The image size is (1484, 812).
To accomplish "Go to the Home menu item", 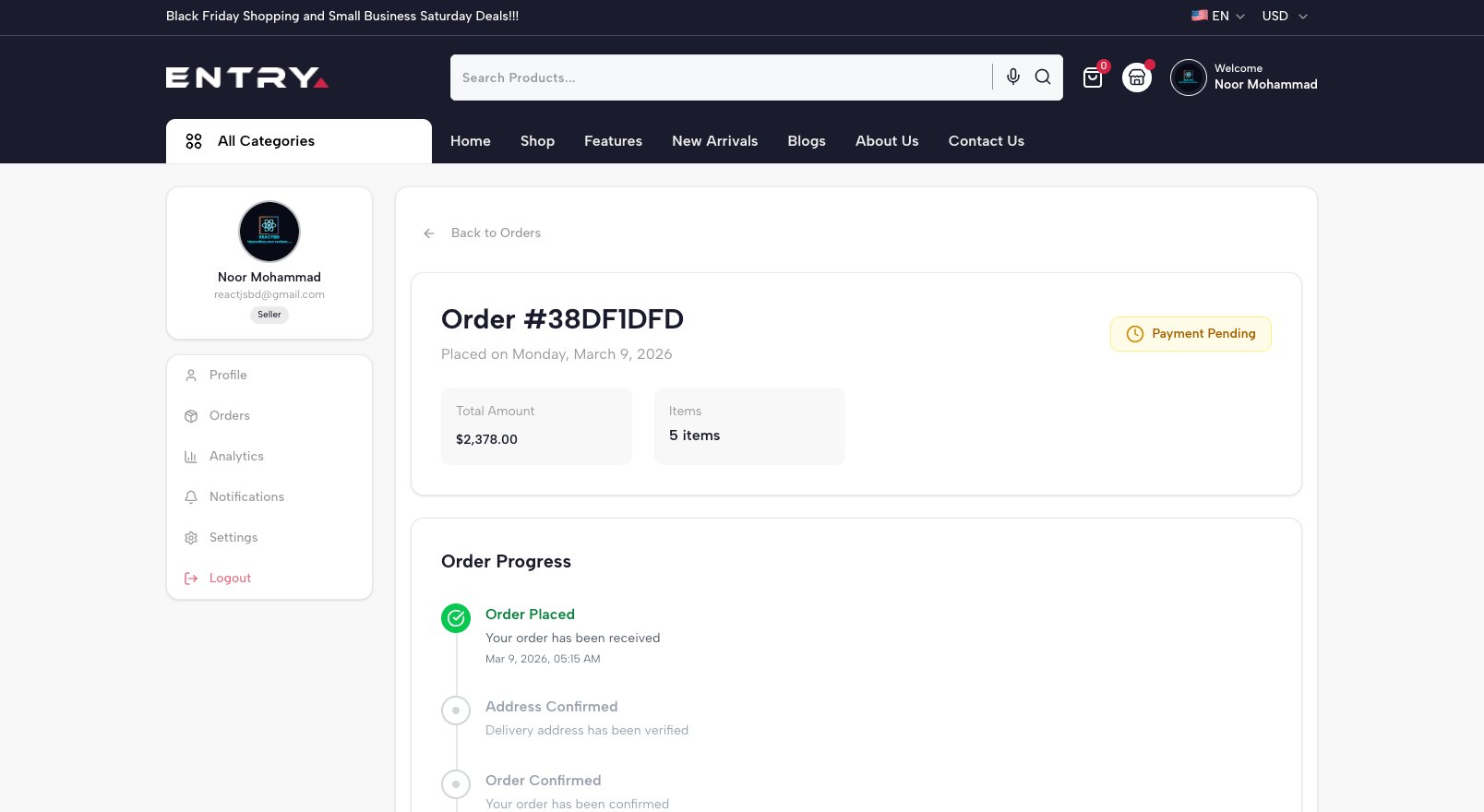I will click(x=471, y=141).
